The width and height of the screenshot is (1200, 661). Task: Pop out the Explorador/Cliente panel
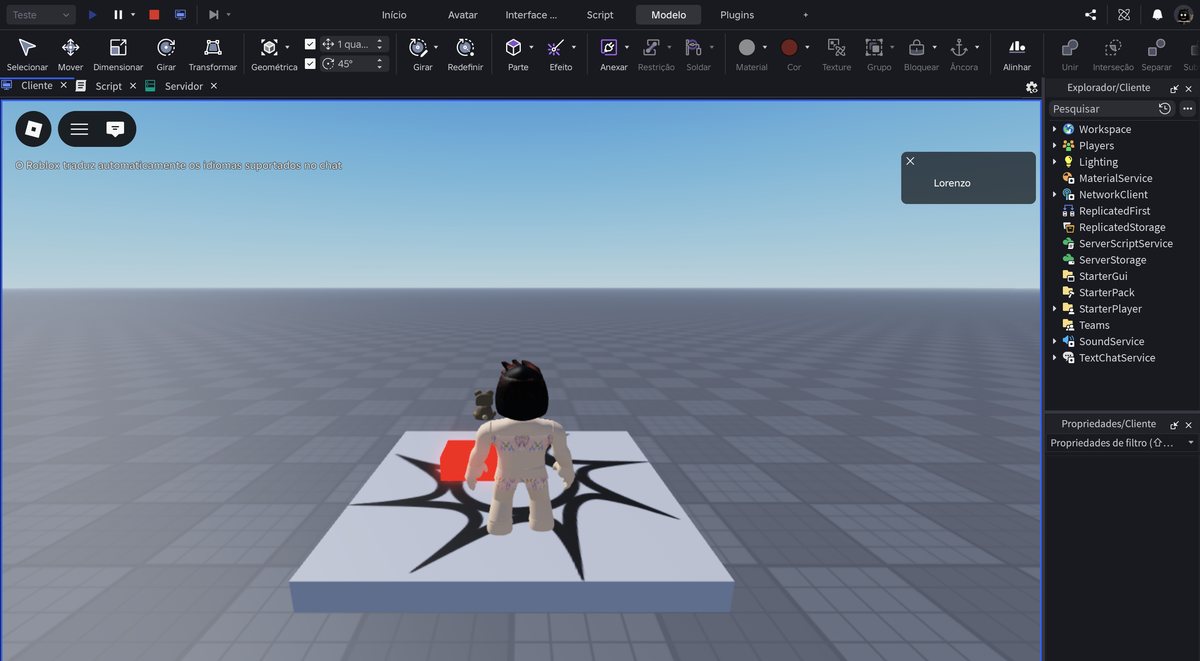click(1174, 88)
